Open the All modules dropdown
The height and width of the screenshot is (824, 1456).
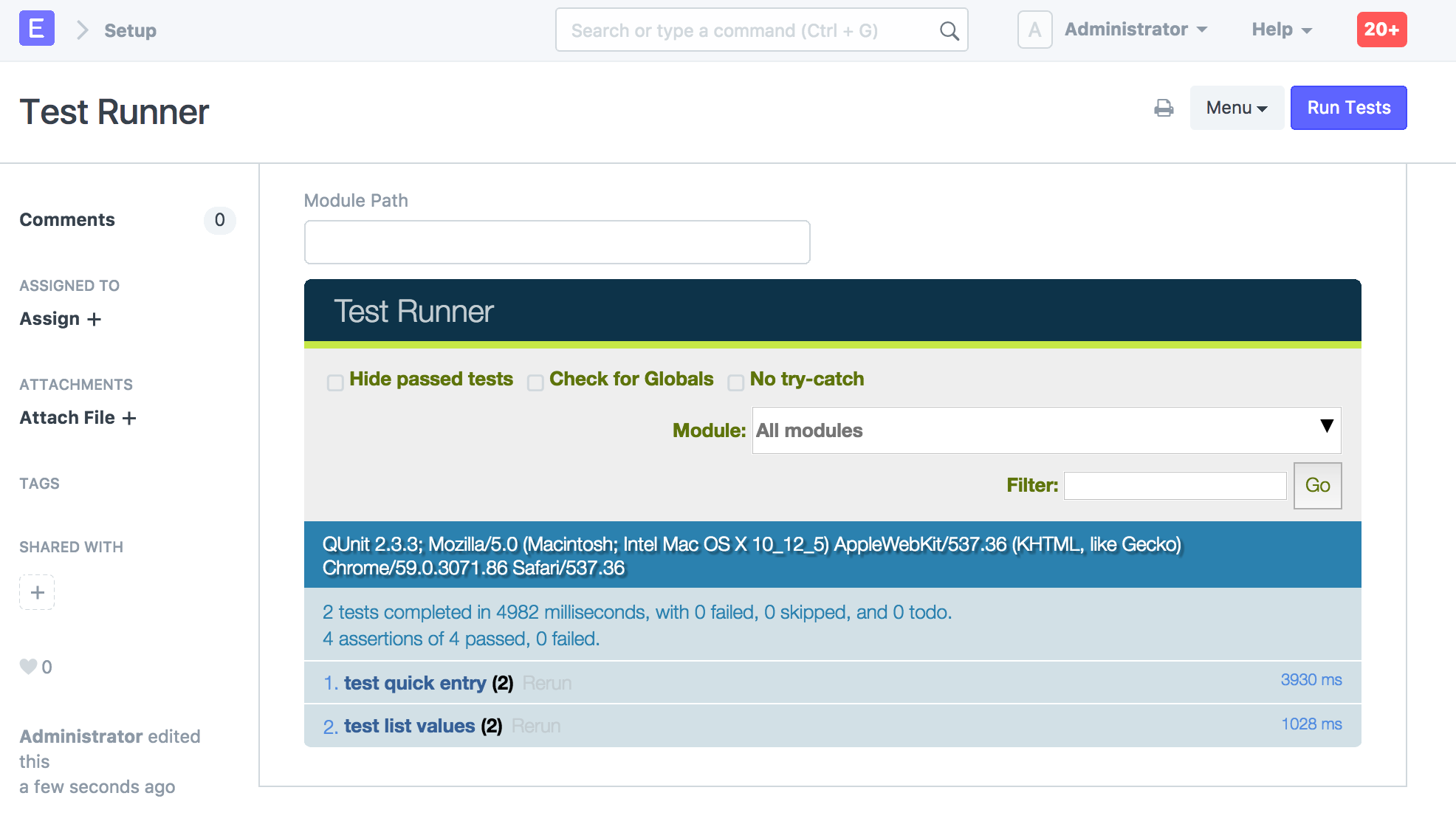coord(1045,430)
